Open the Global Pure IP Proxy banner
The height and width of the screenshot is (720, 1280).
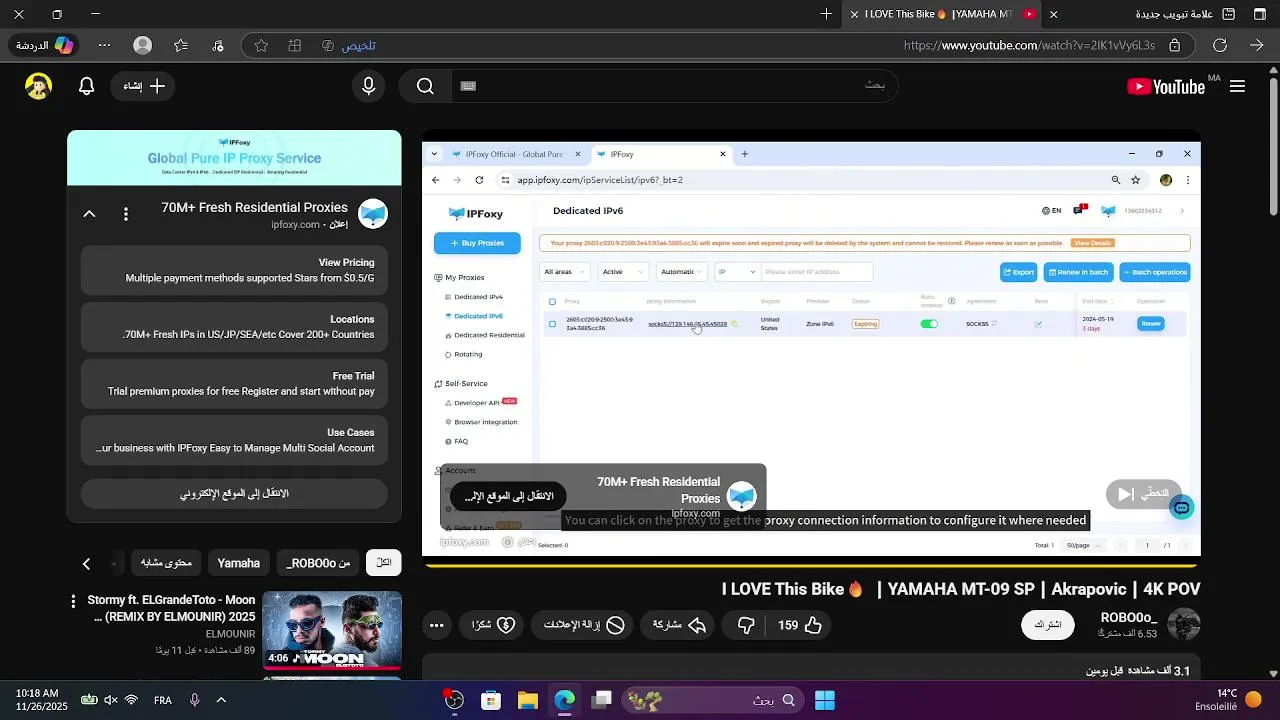coord(234,158)
